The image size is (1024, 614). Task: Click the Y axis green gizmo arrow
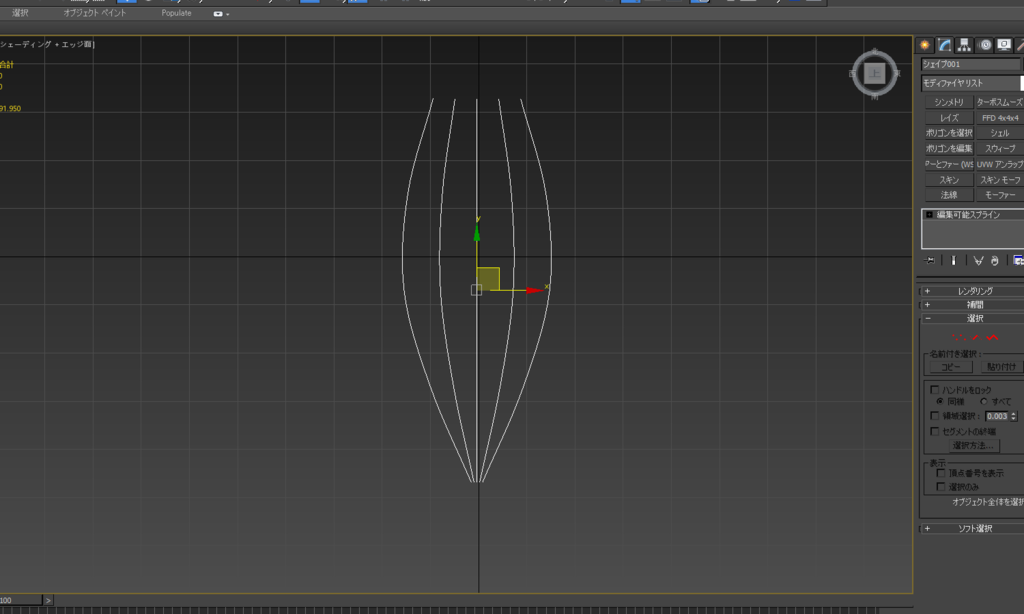[477, 233]
